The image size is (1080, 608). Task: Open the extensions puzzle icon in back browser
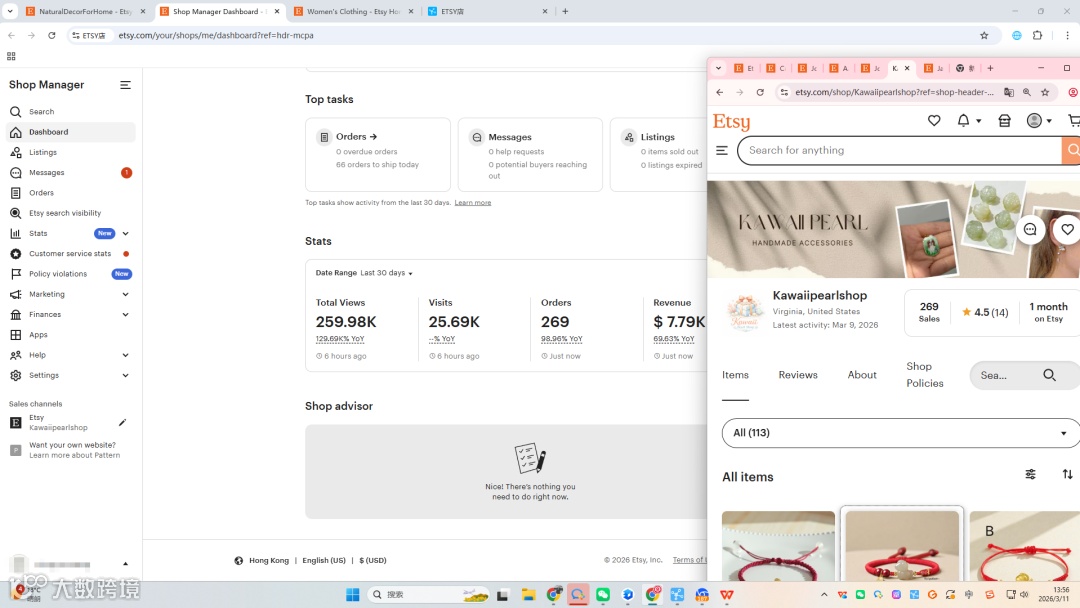click(x=1037, y=35)
